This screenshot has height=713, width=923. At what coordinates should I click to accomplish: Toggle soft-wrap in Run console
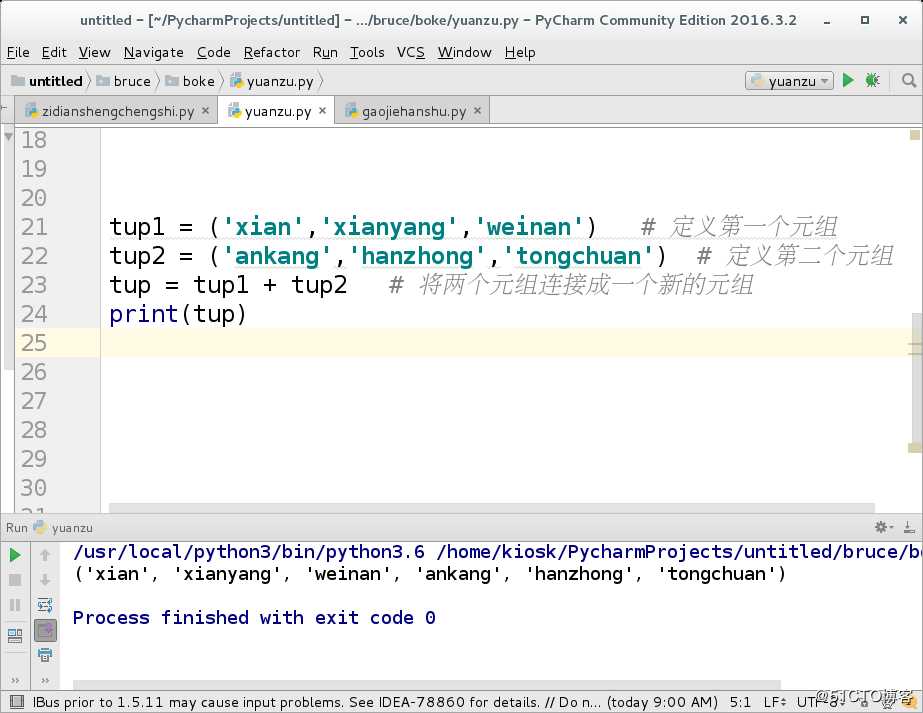pyautogui.click(x=45, y=605)
